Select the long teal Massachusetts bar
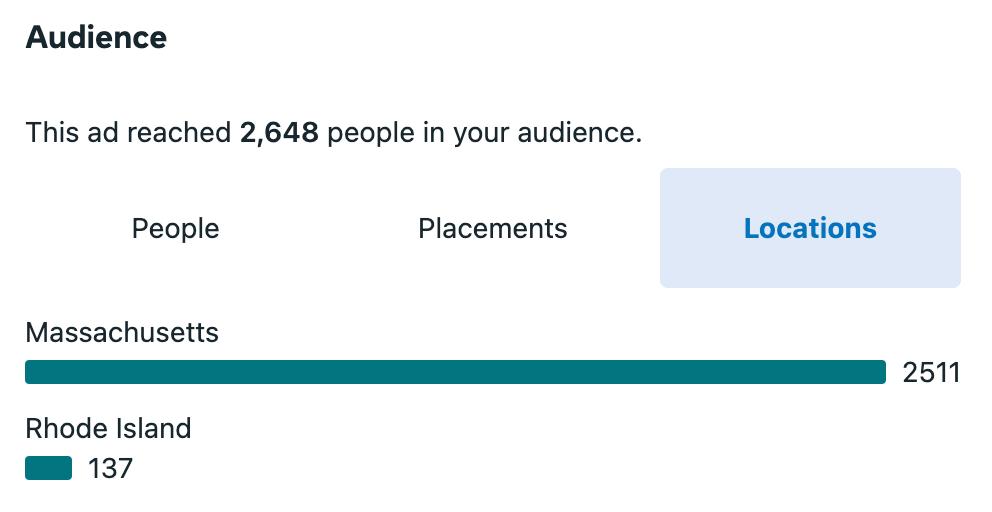992x512 pixels. coord(455,373)
